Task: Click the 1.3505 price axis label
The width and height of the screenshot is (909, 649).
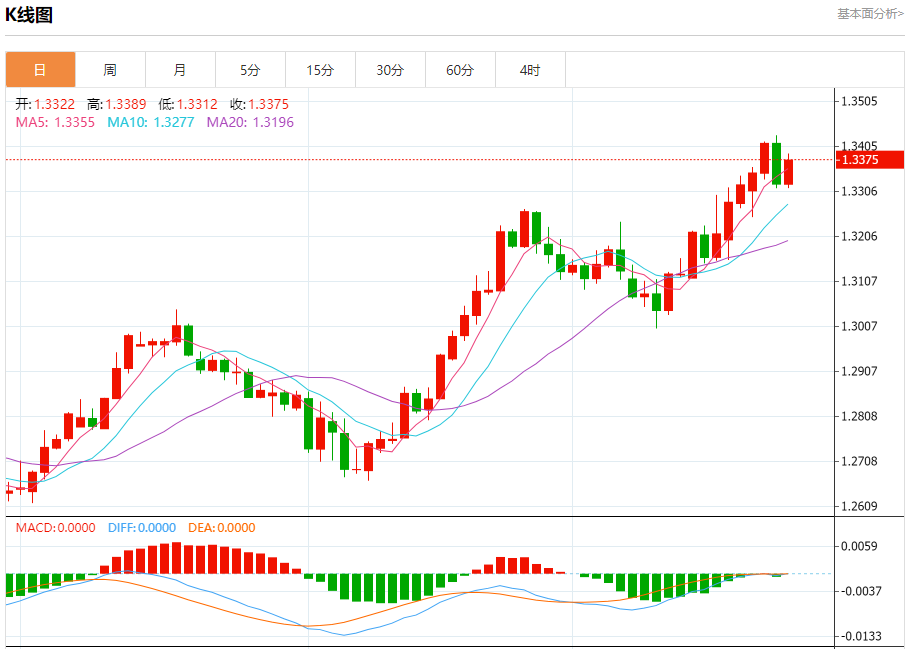Action: 859,101
